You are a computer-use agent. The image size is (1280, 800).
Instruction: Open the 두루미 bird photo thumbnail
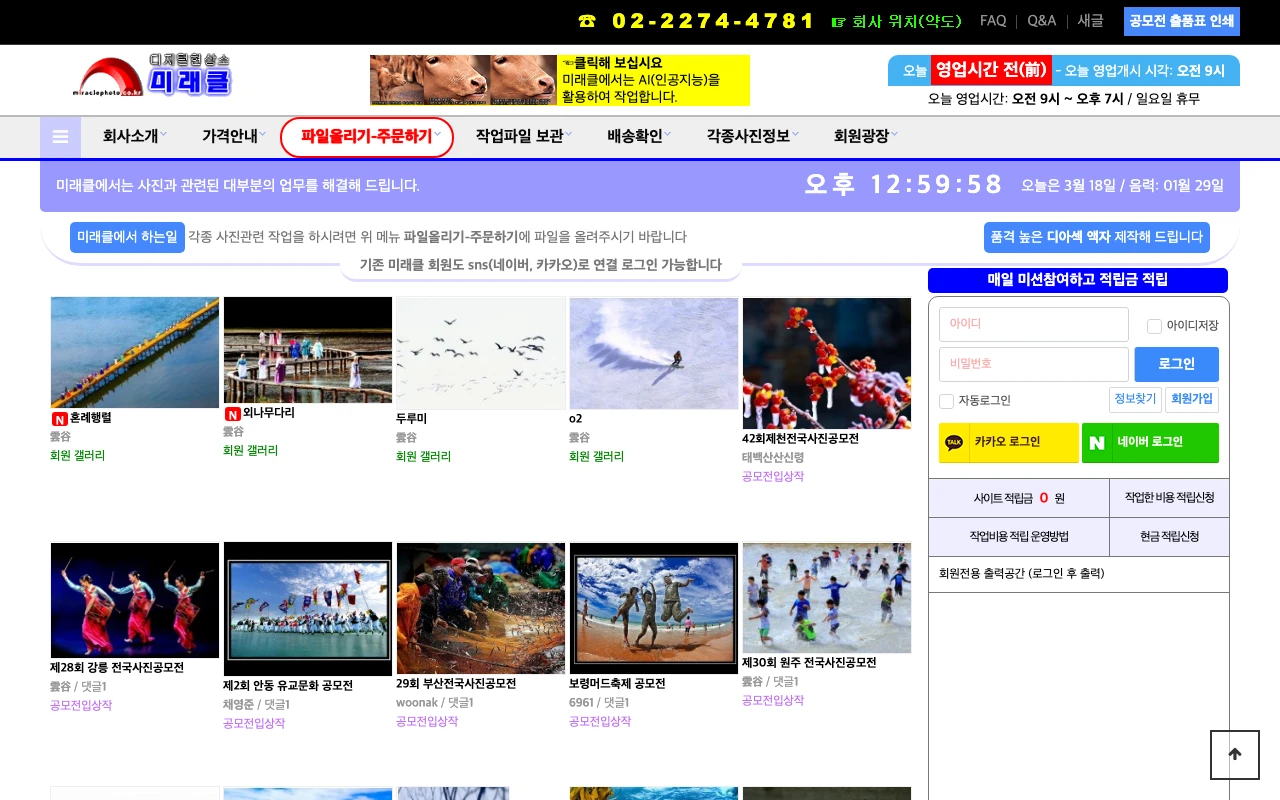[481, 352]
